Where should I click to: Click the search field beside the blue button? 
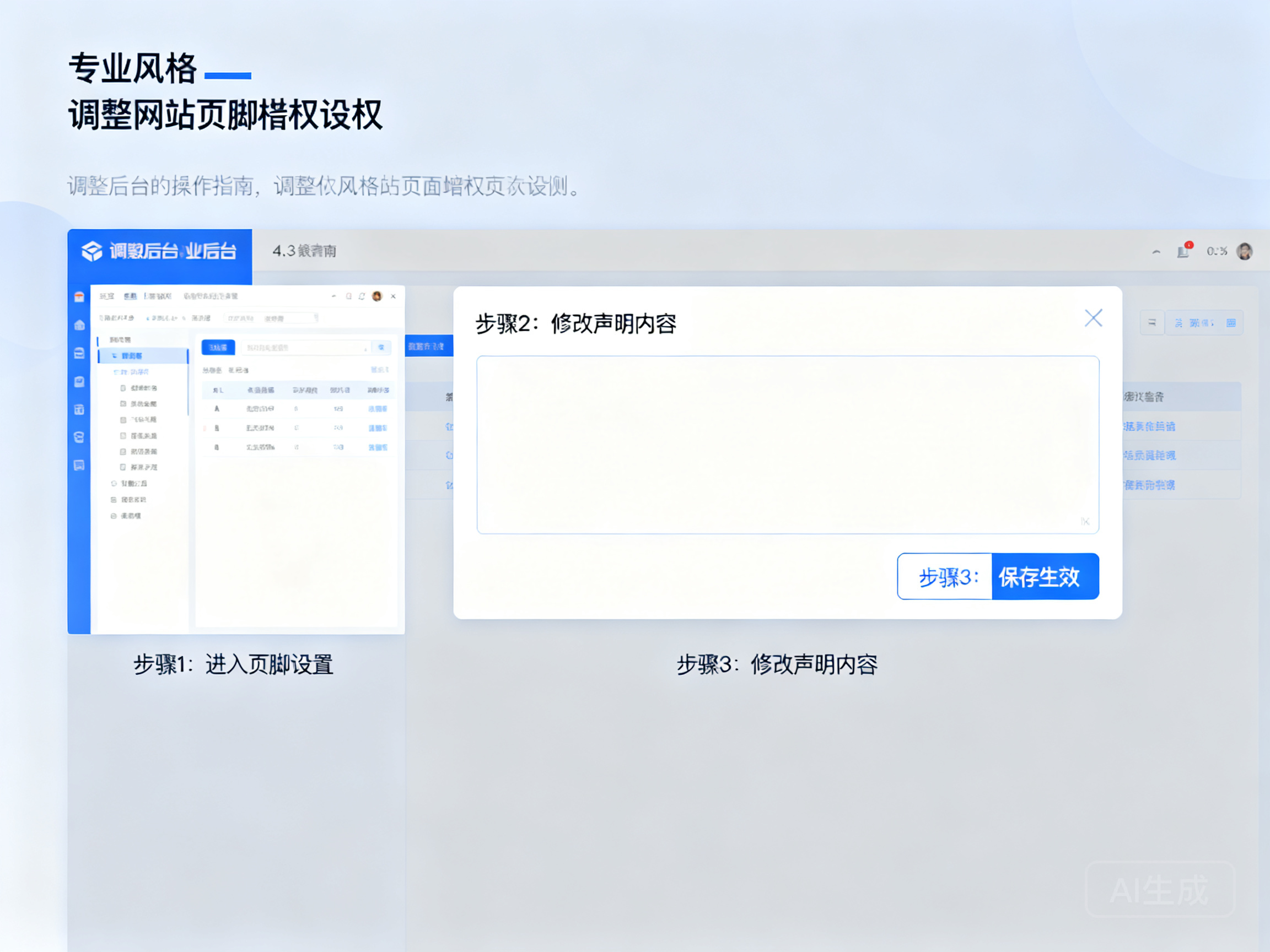coord(306,347)
